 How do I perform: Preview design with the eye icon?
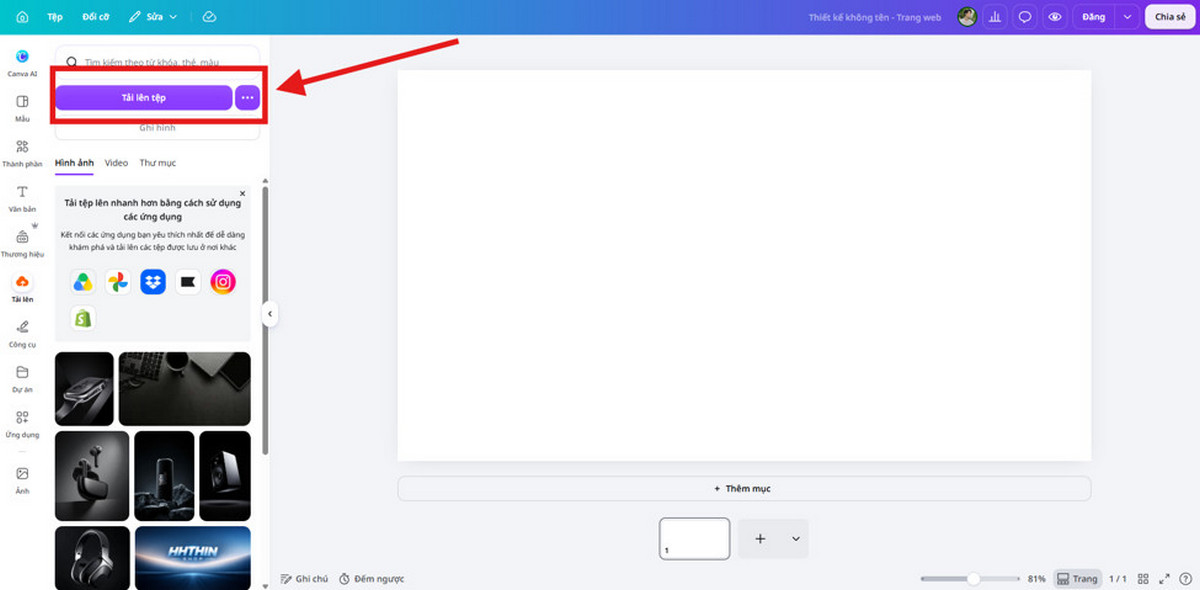[x=1054, y=17]
